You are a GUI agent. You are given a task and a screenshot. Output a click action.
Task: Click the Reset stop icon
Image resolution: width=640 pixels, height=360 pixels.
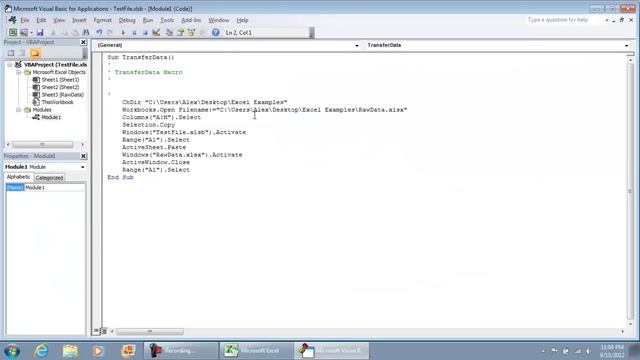point(145,32)
